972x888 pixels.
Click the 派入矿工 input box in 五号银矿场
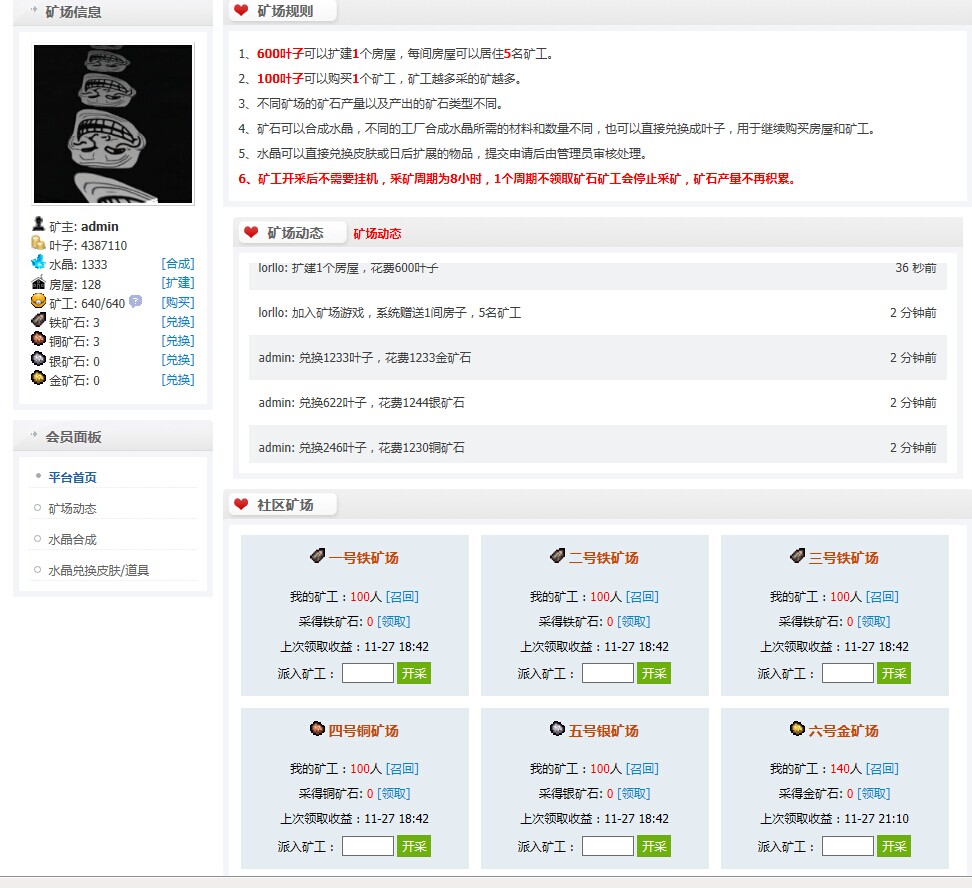pos(607,845)
